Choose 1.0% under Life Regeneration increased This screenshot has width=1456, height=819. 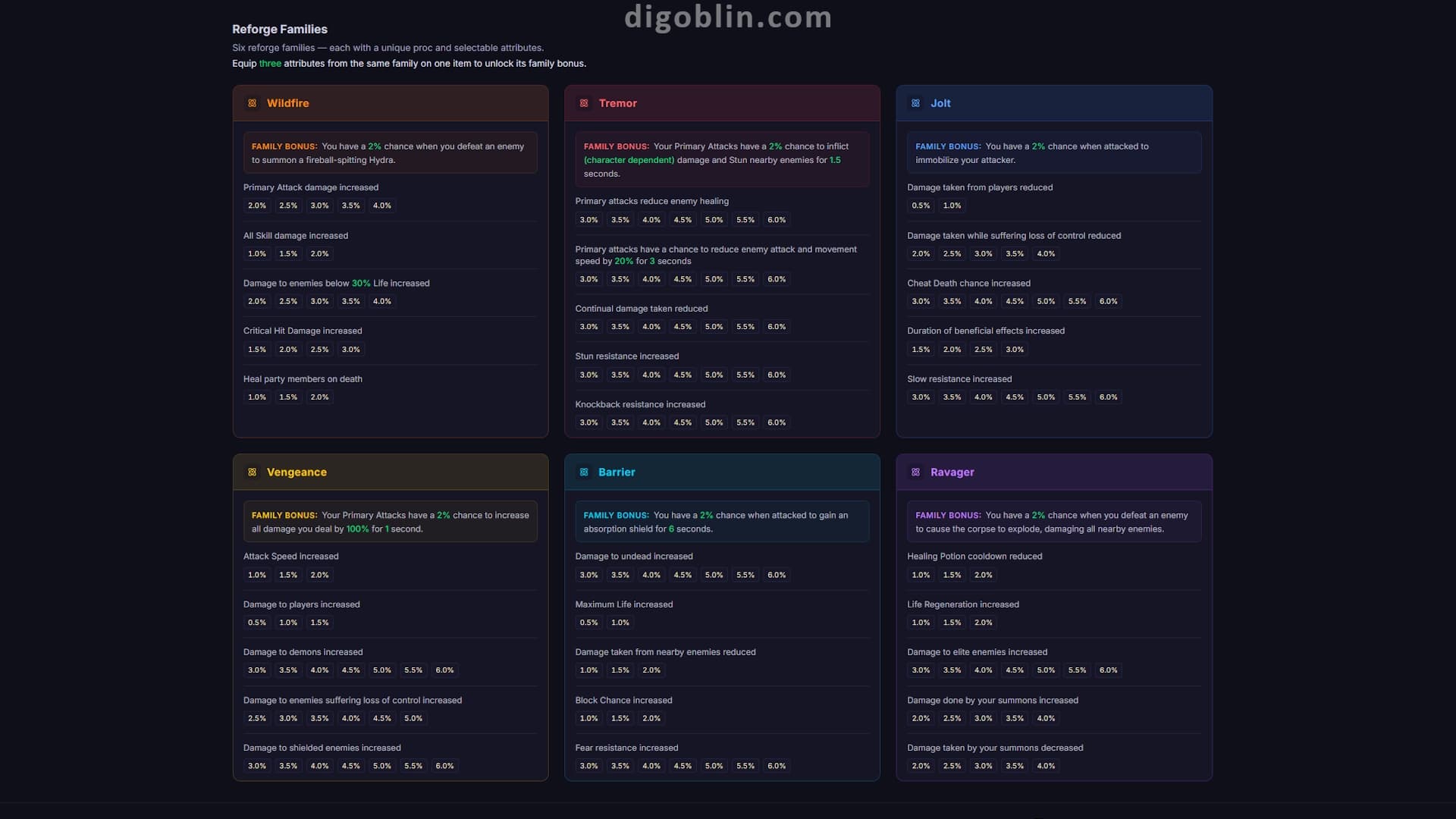(x=921, y=623)
